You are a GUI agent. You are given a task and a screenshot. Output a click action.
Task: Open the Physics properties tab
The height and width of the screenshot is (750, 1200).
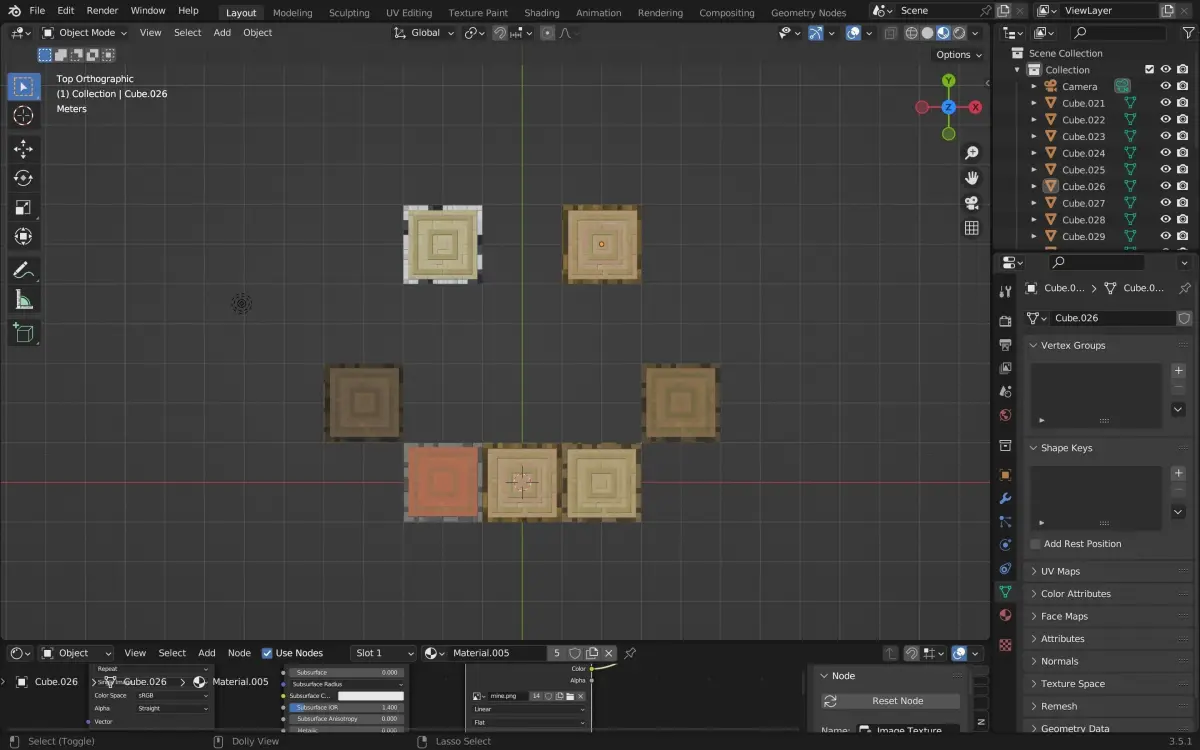tap(1006, 545)
